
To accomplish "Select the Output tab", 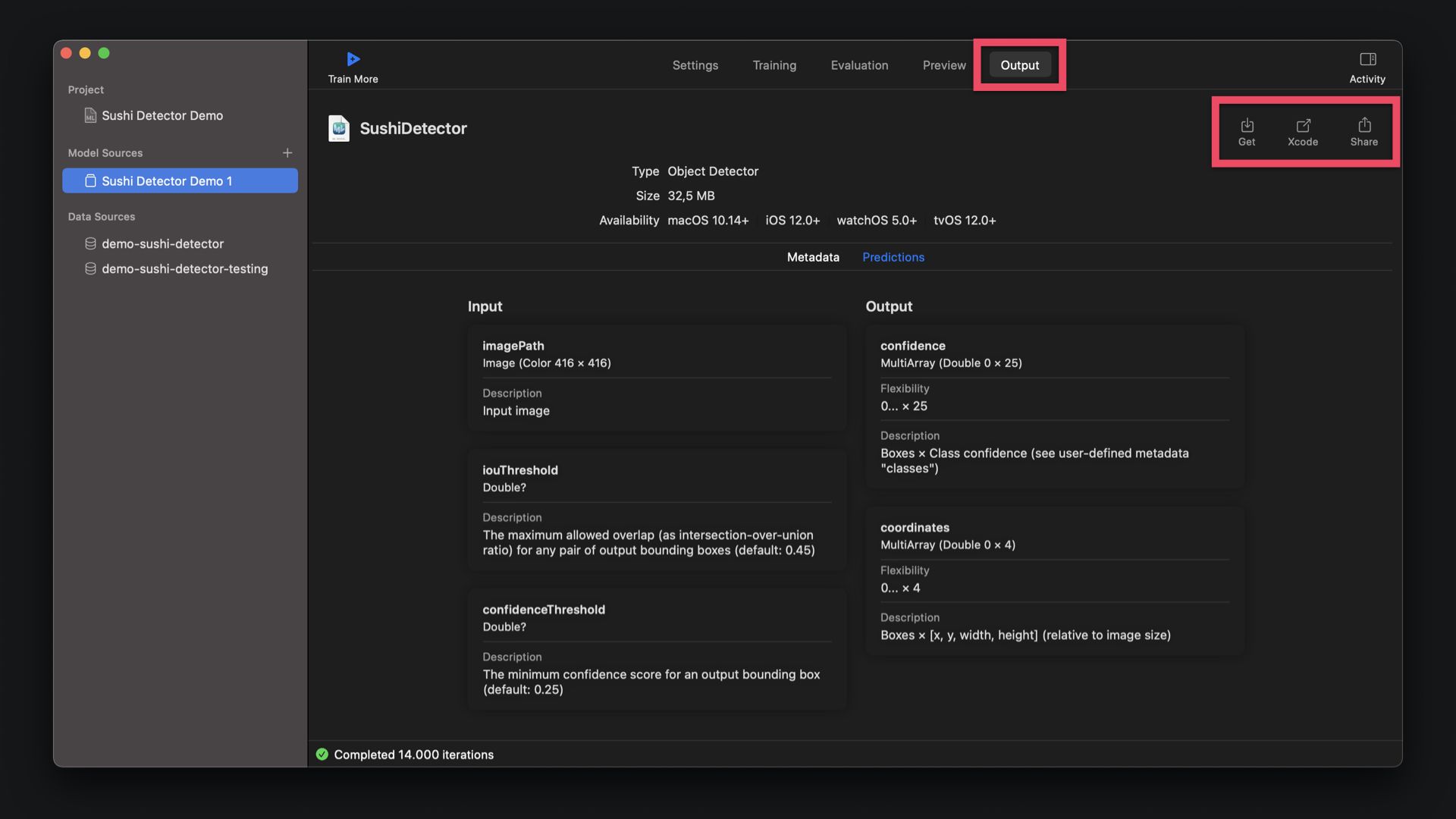I will (x=1019, y=65).
